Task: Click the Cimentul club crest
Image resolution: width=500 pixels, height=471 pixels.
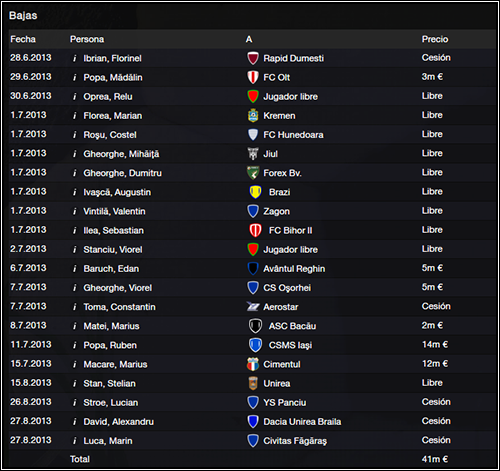Action: pyautogui.click(x=253, y=364)
